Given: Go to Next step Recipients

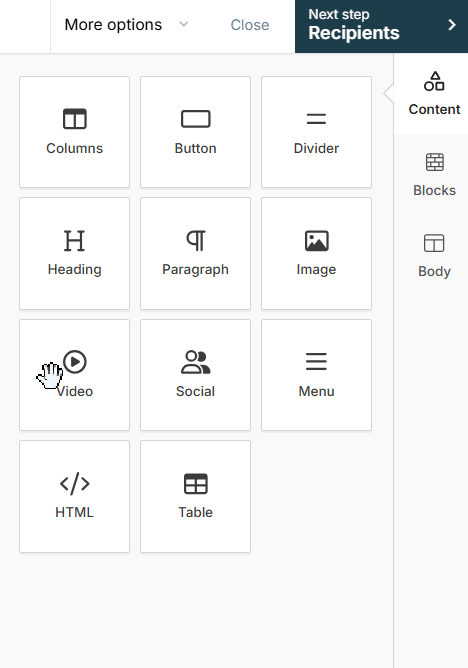Looking at the screenshot, I should 382,26.
